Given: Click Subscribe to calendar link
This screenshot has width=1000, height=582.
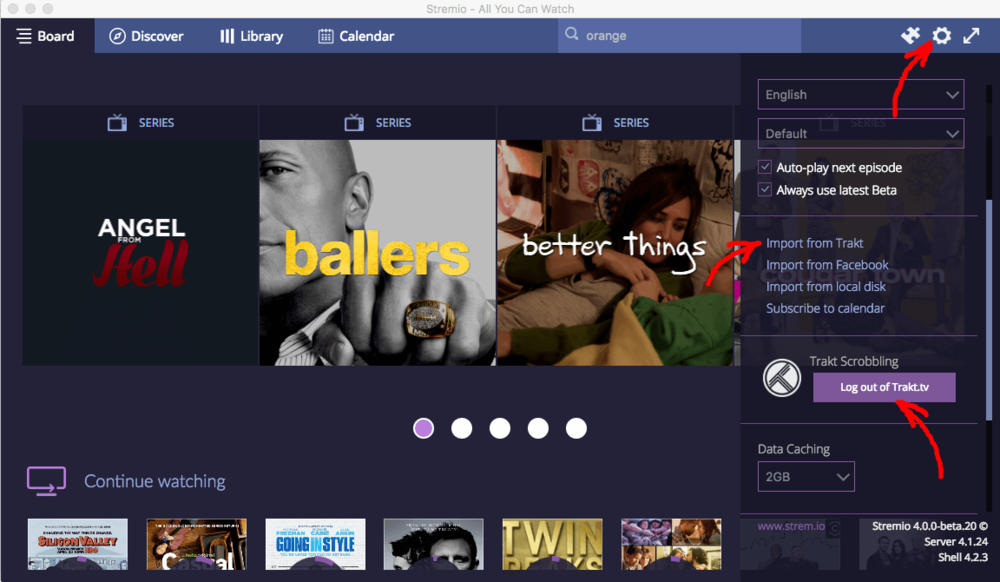Looking at the screenshot, I should pyautogui.click(x=825, y=309).
